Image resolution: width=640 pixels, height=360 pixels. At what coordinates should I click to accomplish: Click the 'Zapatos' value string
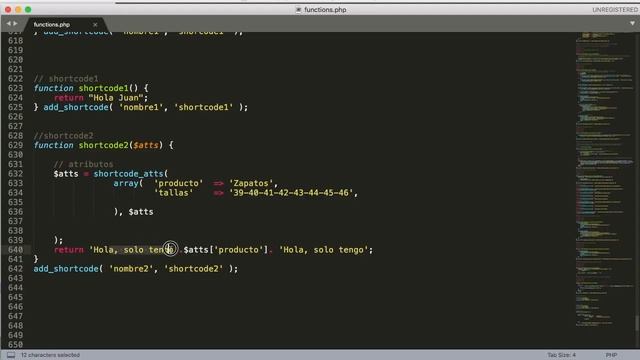[251, 183]
